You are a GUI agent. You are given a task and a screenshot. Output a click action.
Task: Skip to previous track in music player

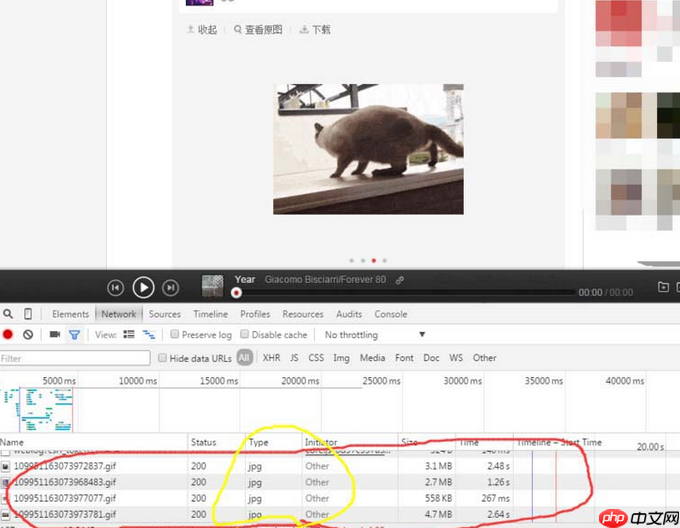tap(116, 288)
